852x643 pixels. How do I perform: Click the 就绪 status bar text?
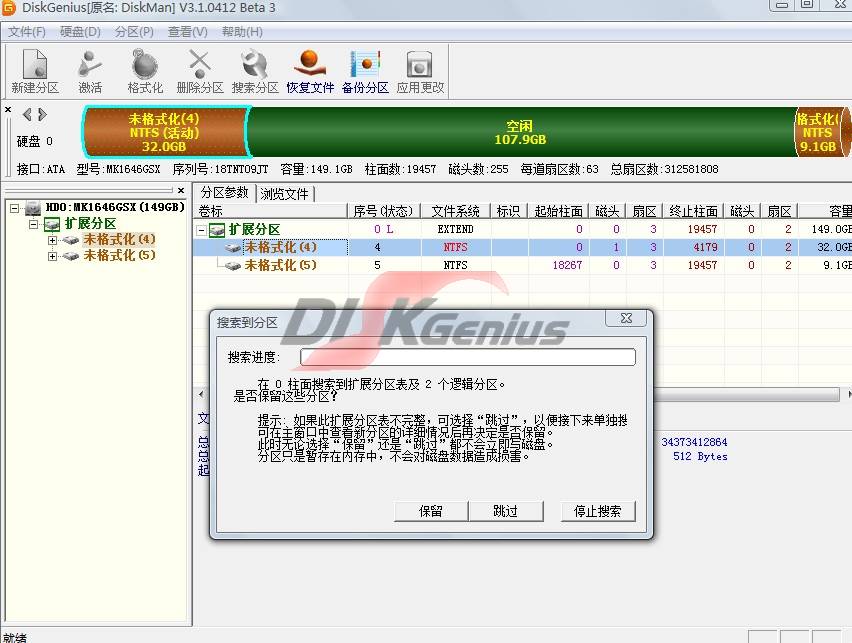(15, 638)
